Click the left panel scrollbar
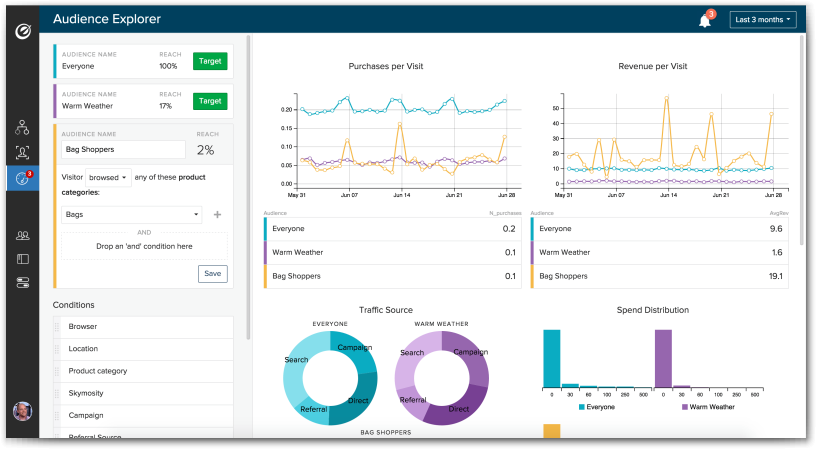Image resolution: width=816 pixels, height=449 pixels. pyautogui.click(x=248, y=187)
